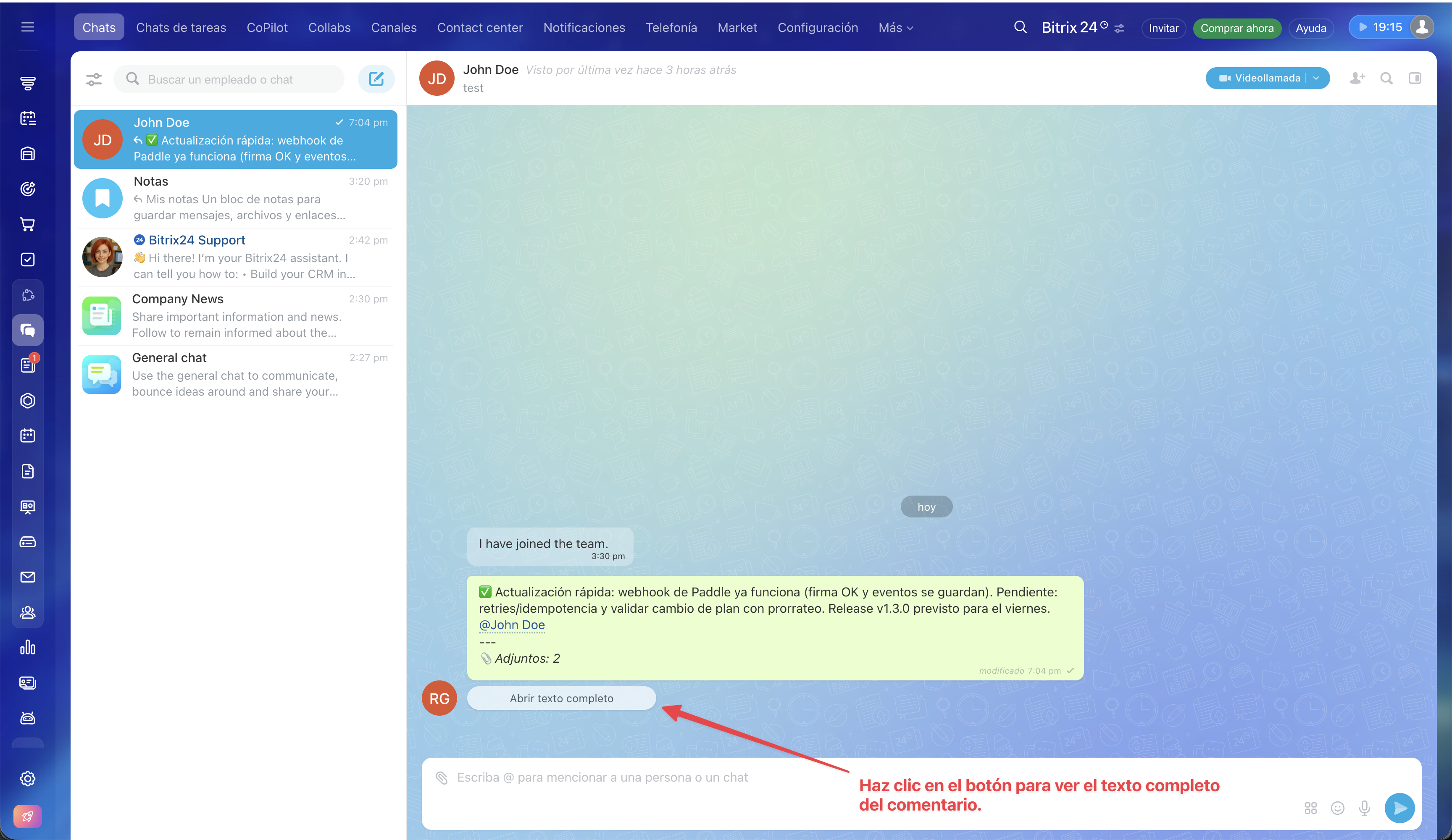Screen dimensions: 1452x840
Task: Open the emoji picker smiley icon
Action: coord(1337,808)
